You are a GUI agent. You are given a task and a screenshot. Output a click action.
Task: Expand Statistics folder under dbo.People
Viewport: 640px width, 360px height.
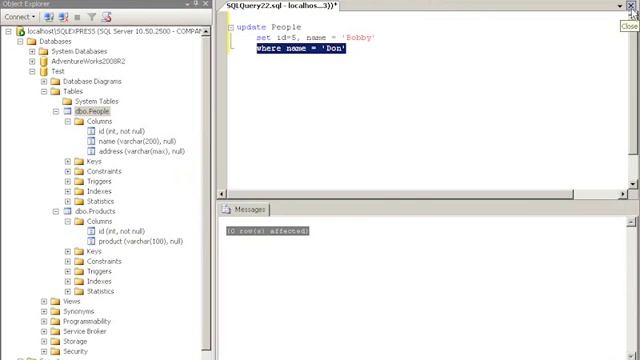(x=68, y=201)
